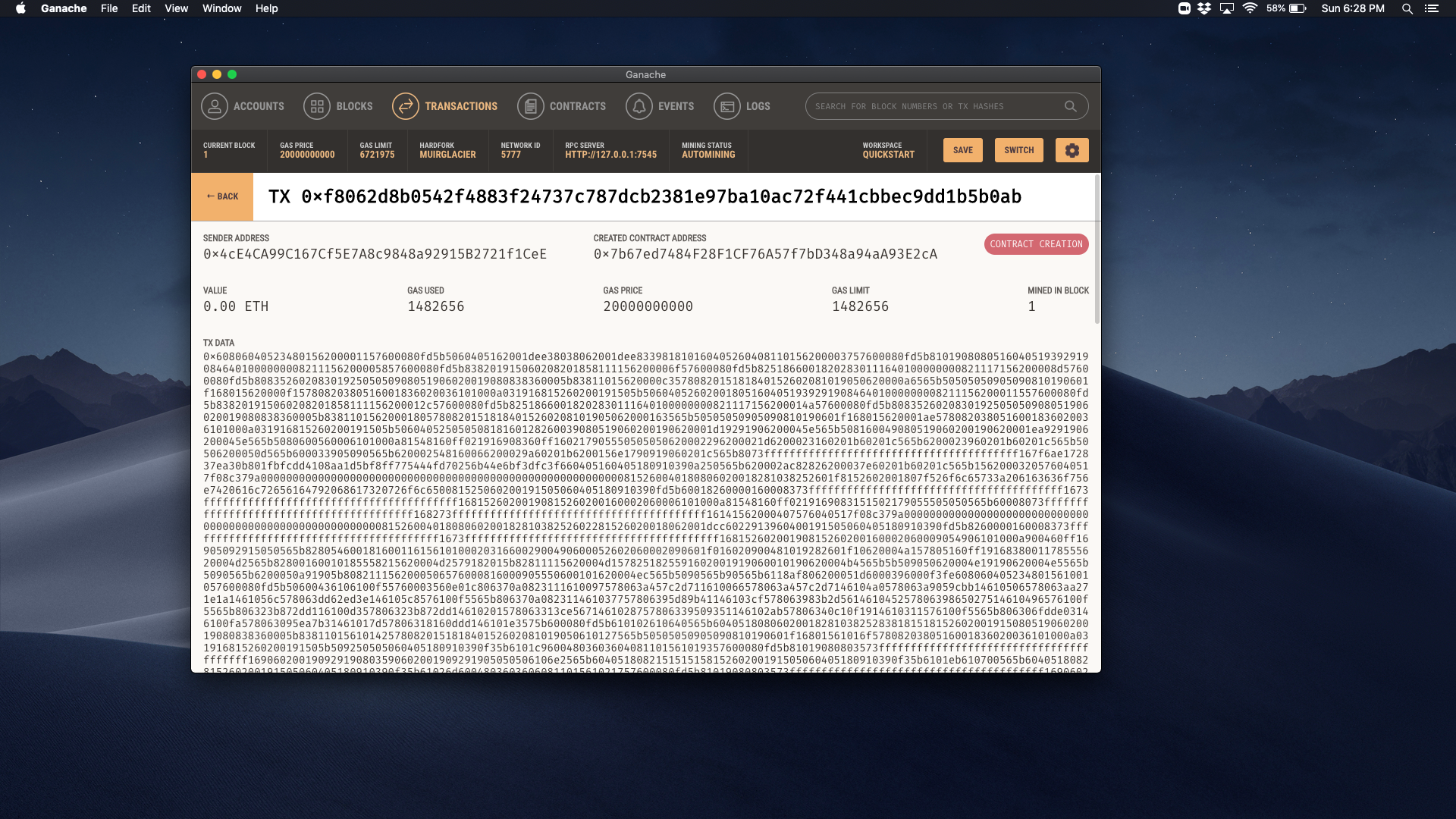Open the Accounts tab icon
1456x819 pixels.
[x=215, y=106]
